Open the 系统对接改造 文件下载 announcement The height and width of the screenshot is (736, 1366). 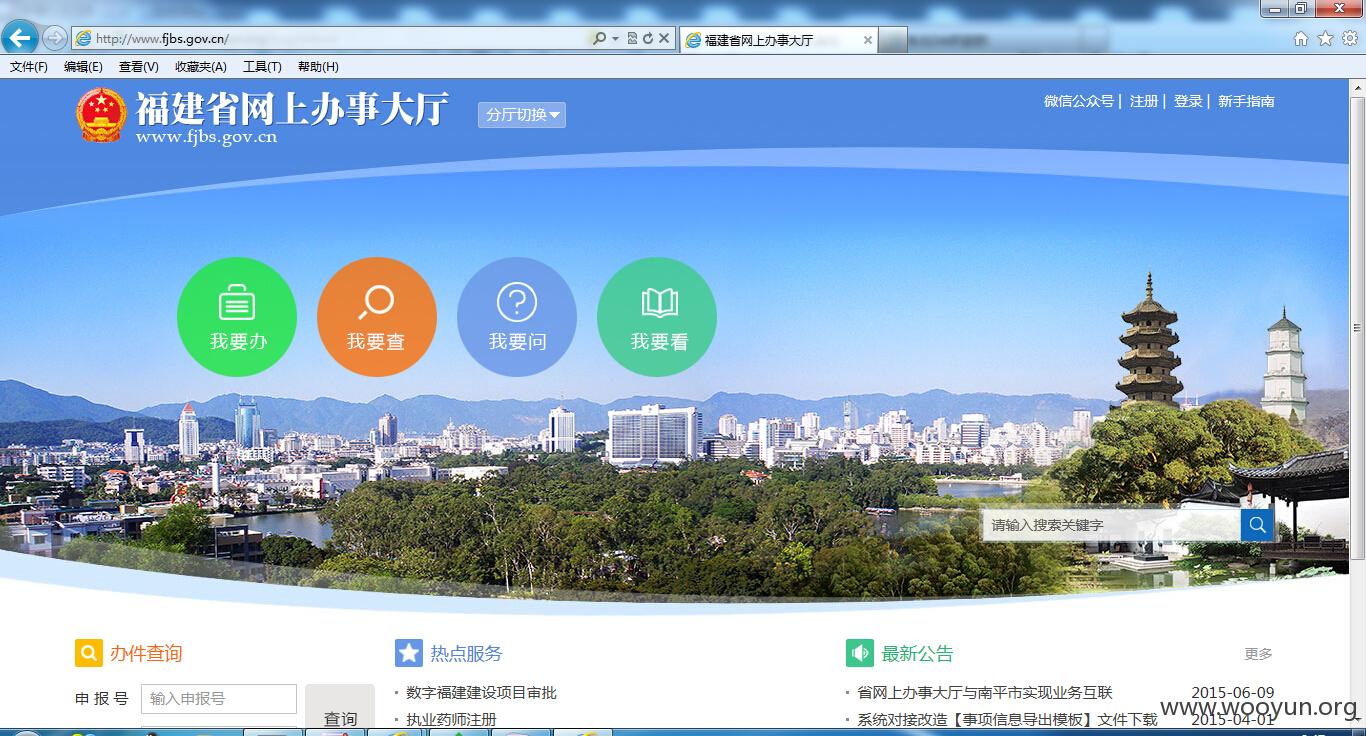(x=1007, y=719)
